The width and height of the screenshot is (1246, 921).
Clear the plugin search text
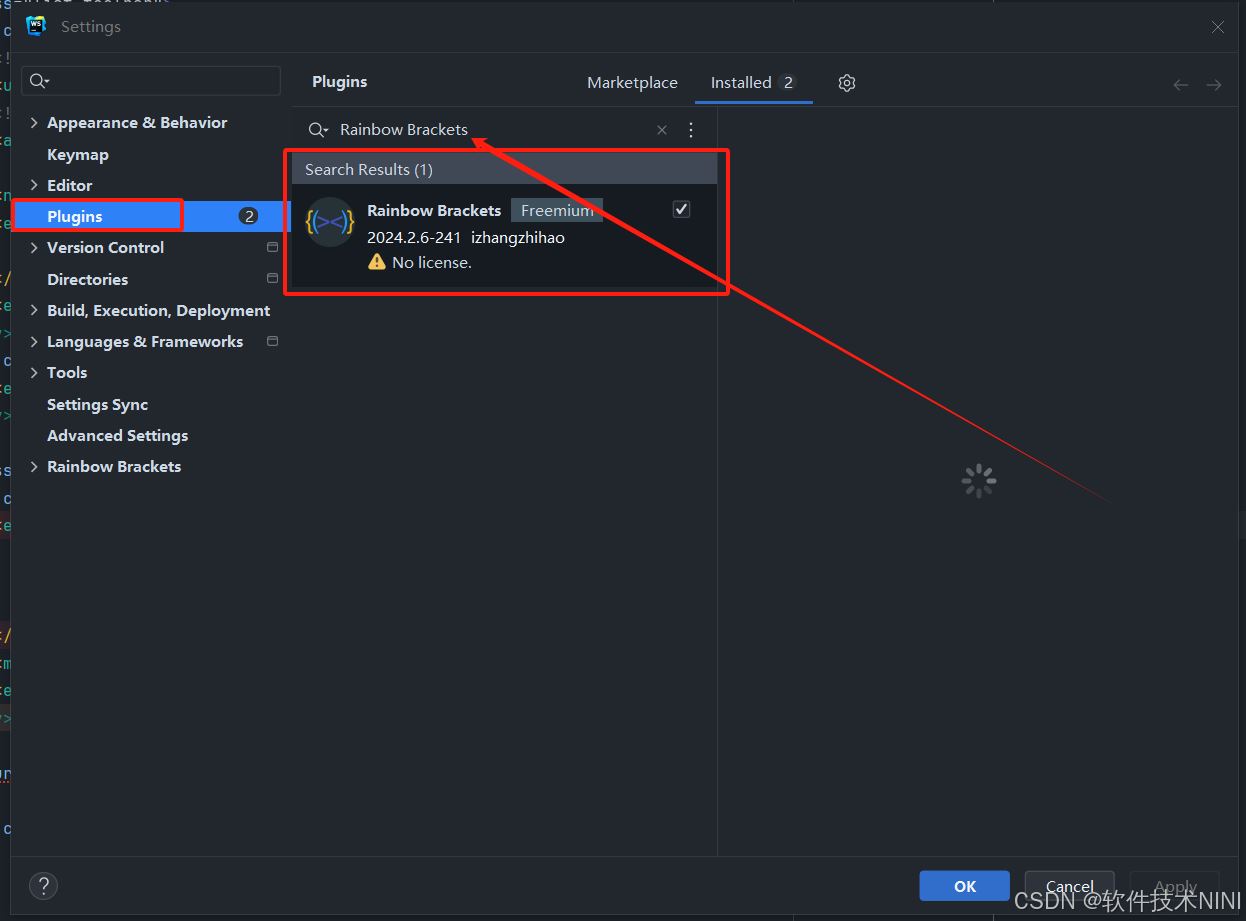[662, 130]
